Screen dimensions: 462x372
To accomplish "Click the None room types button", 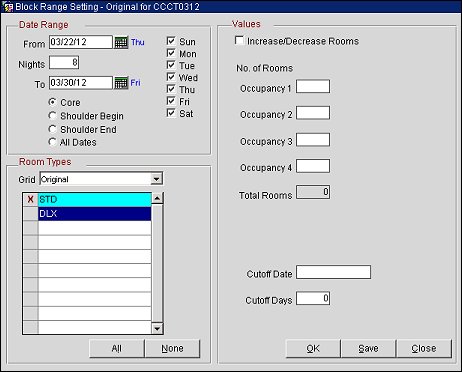I will pos(172,349).
